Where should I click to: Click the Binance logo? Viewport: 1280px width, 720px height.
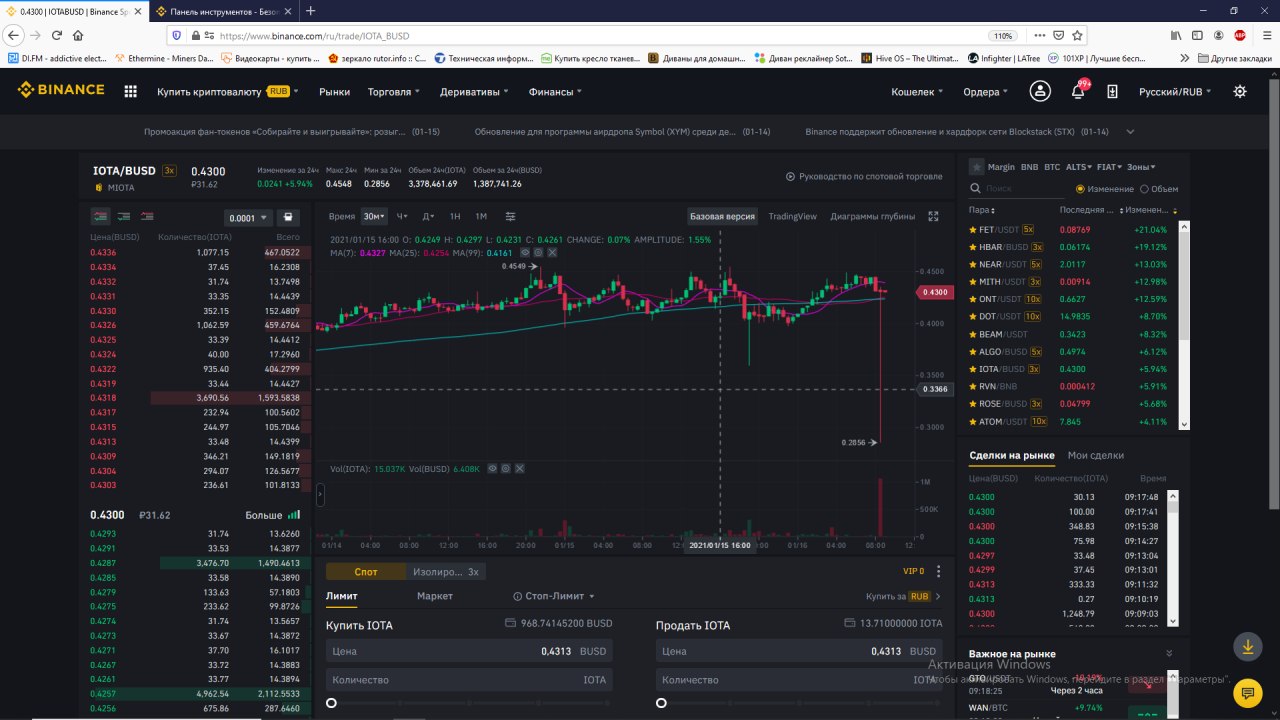pyautogui.click(x=61, y=90)
